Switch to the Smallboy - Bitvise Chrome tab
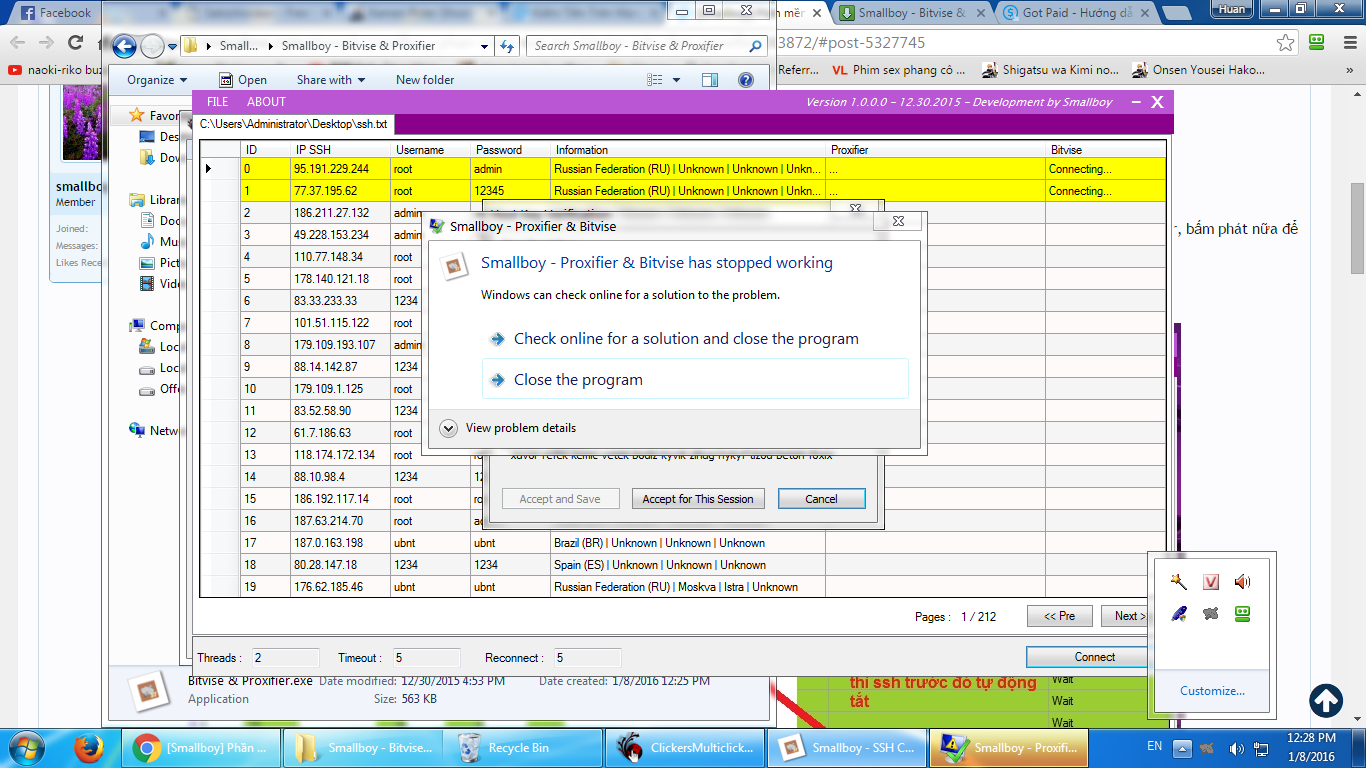Viewport: 1366px width, 768px height. tap(912, 13)
